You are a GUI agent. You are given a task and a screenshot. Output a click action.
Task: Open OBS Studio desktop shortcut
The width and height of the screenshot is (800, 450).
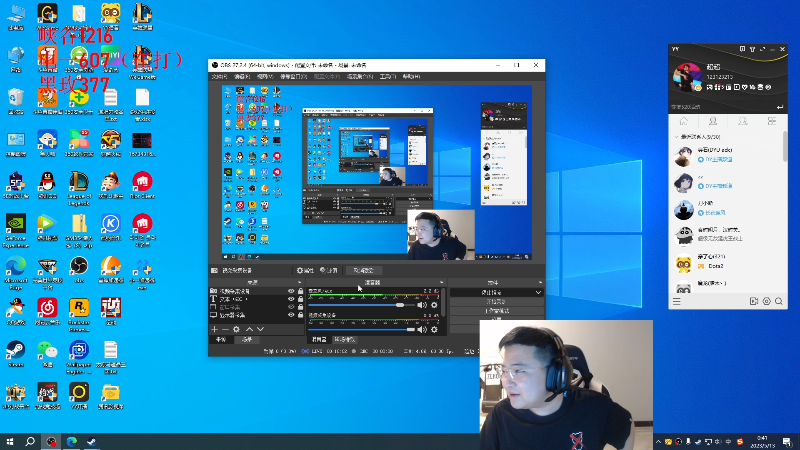point(79,269)
